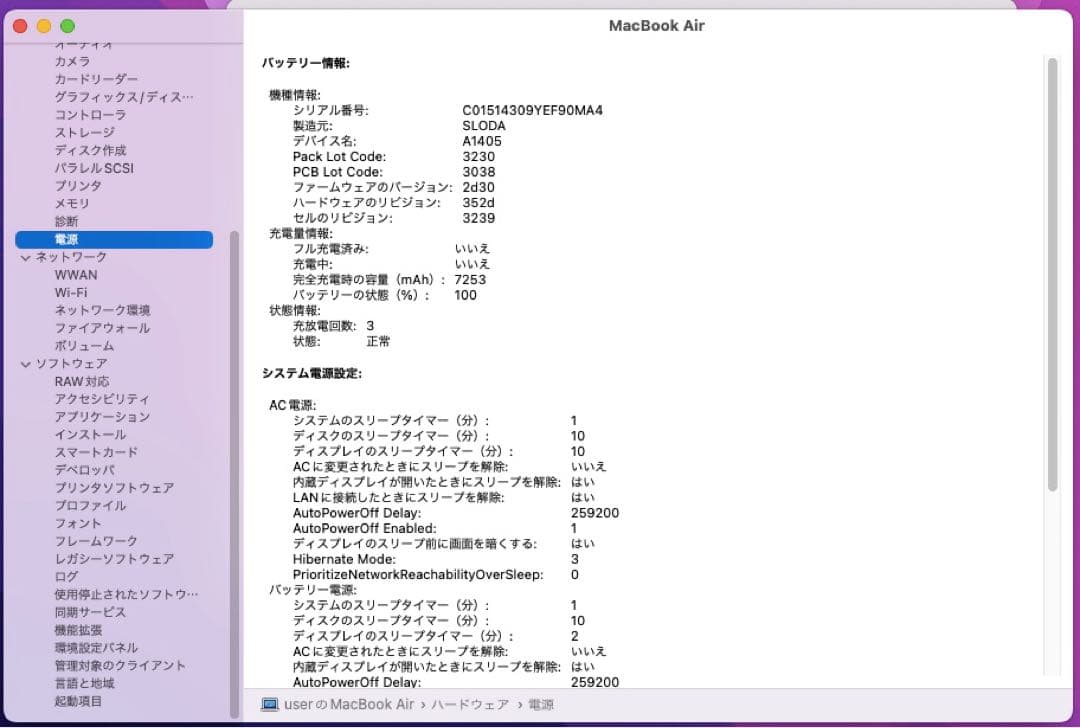
Task: Open 診断 in the sidebar
Action: (x=66, y=221)
